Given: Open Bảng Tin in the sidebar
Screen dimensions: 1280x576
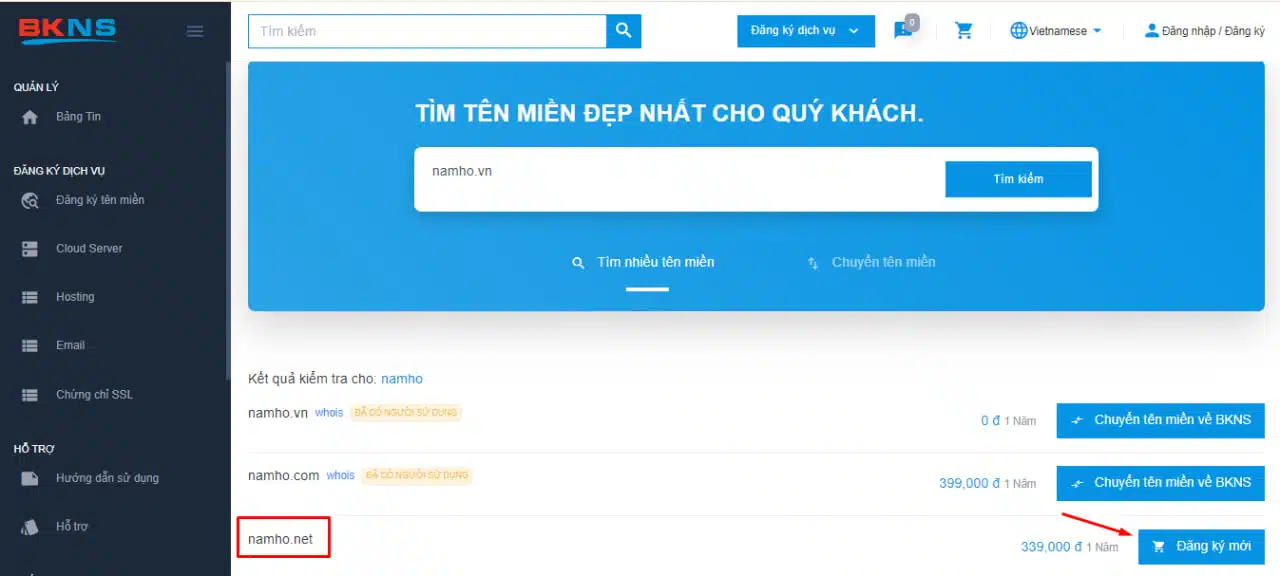Looking at the screenshot, I should (x=78, y=117).
